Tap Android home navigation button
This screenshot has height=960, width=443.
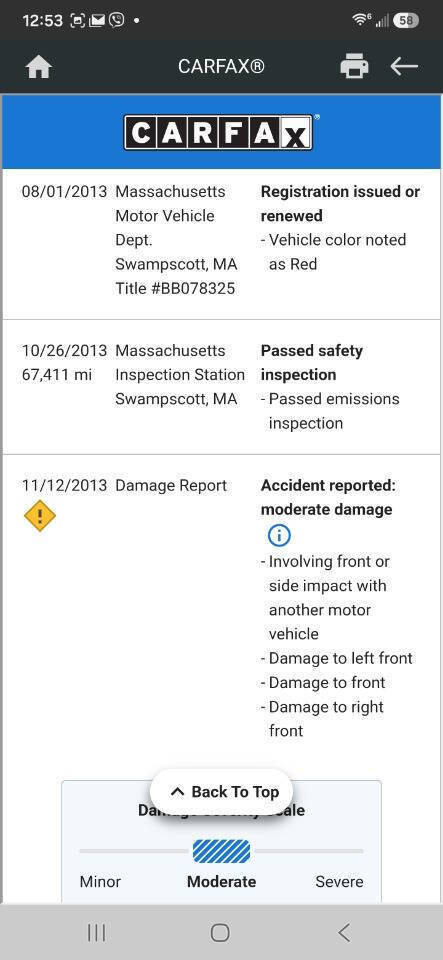click(220, 932)
